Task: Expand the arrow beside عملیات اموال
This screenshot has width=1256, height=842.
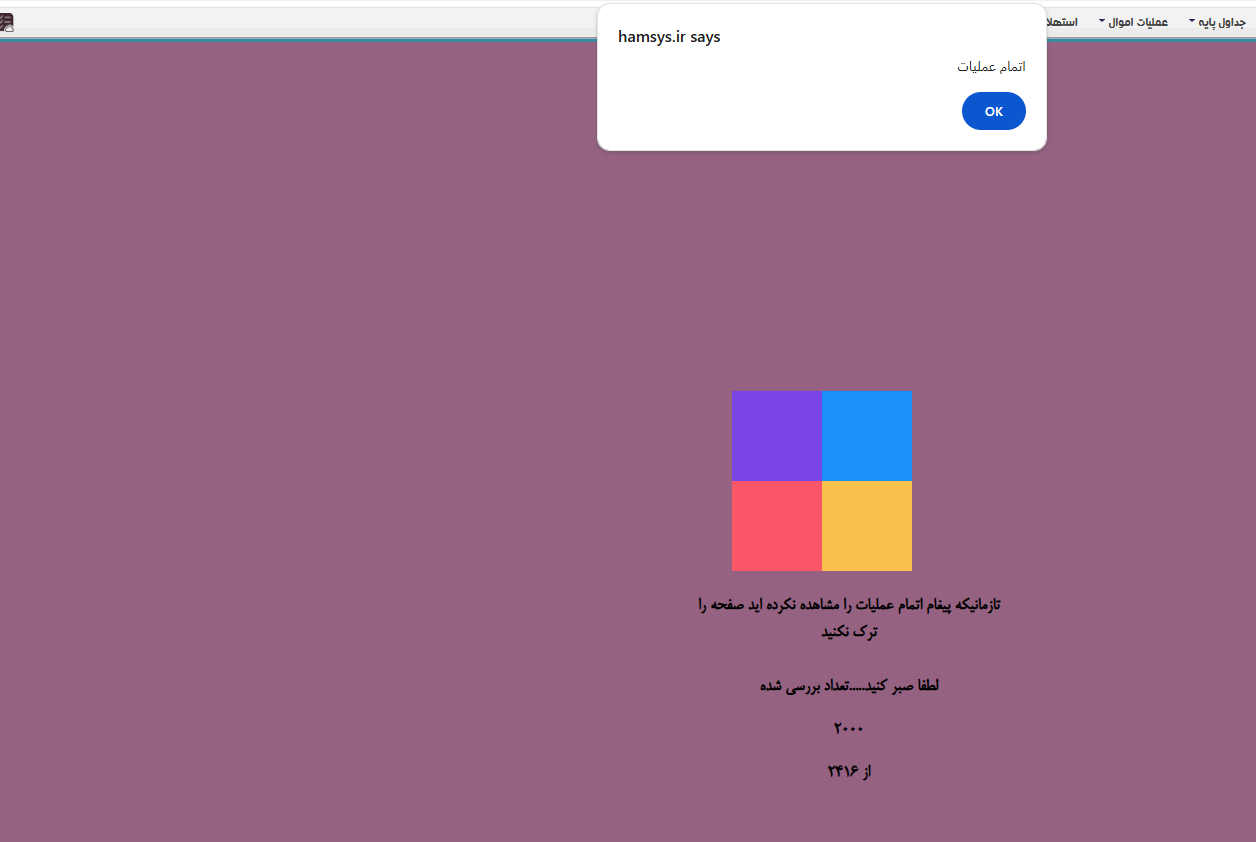Action: click(x=1103, y=21)
